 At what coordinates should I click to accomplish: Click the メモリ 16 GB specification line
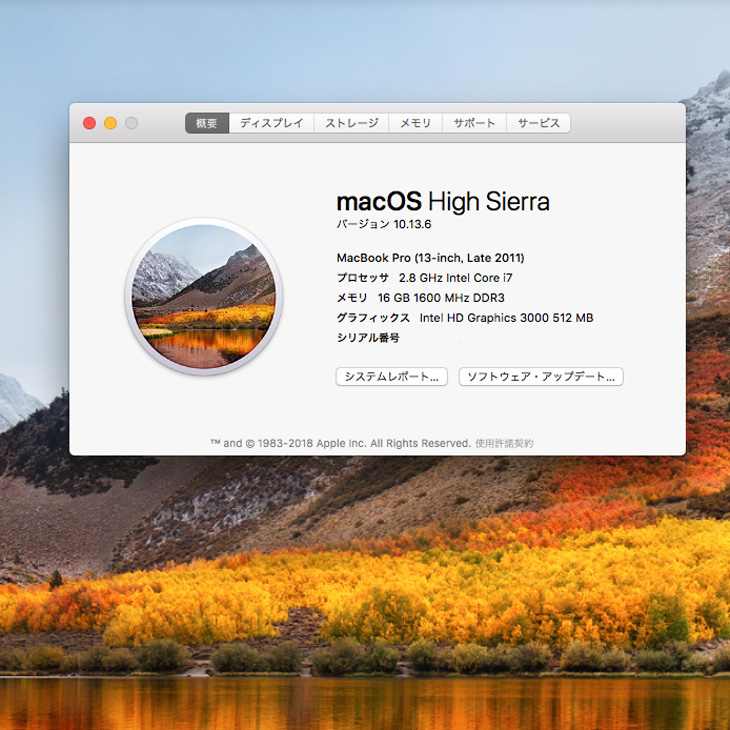[420, 298]
